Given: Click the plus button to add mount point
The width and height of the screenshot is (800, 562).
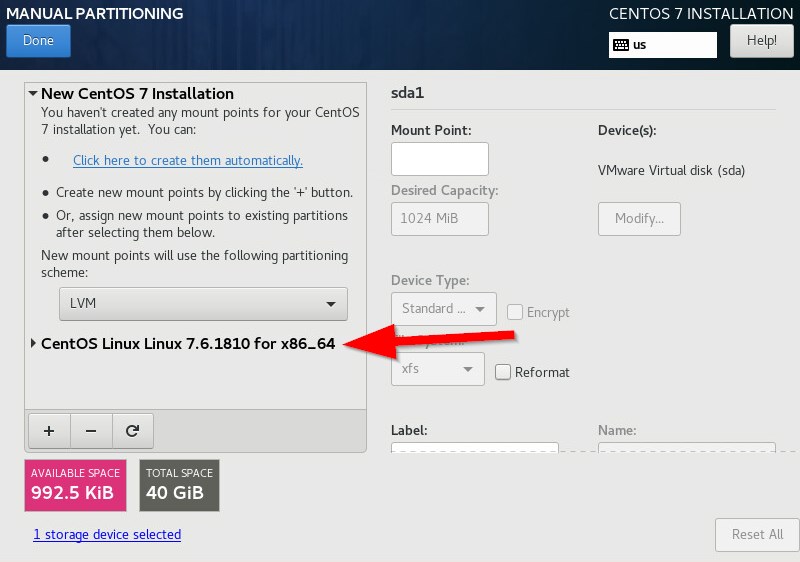Looking at the screenshot, I should coord(49,431).
